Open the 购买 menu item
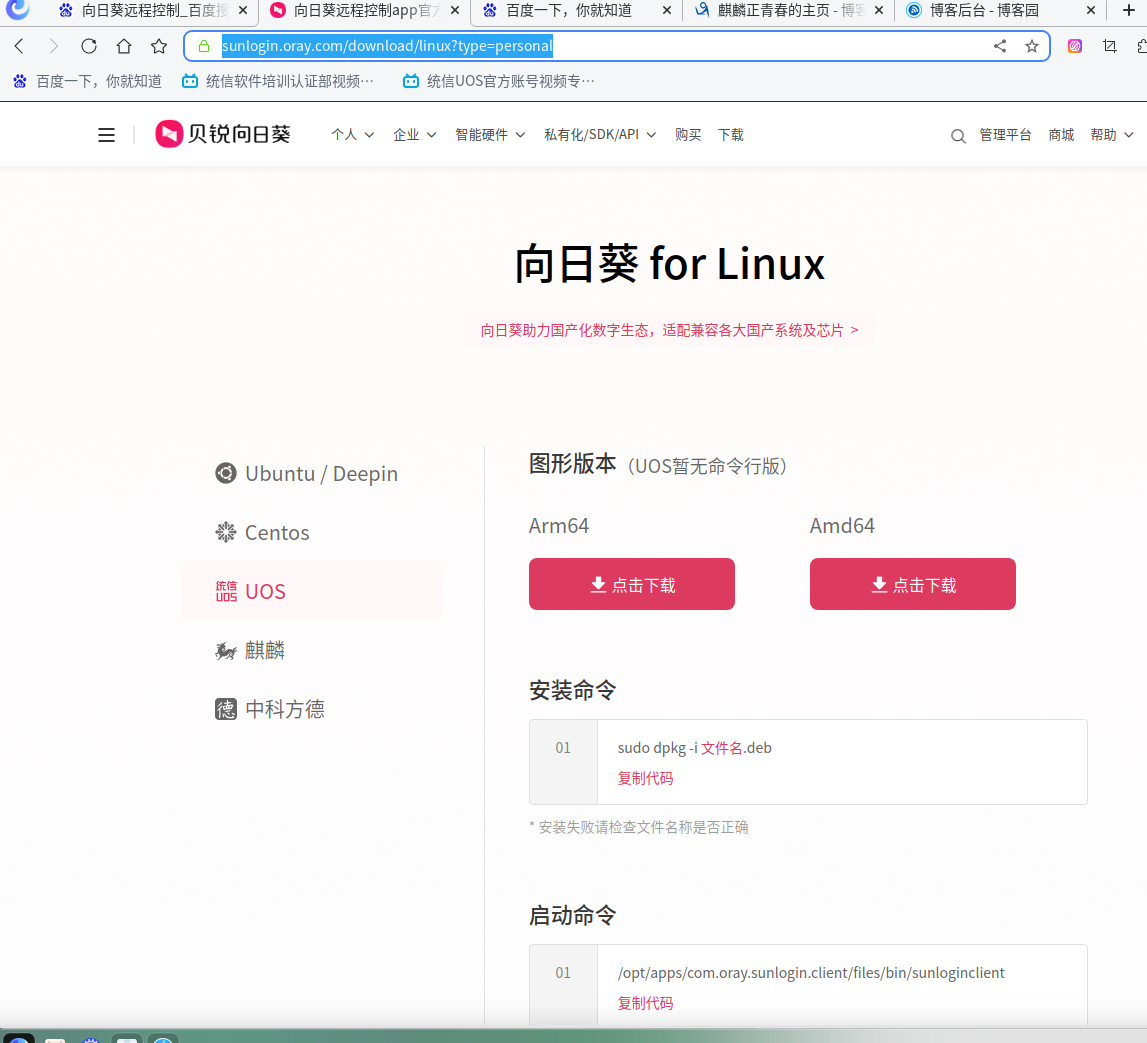The height and width of the screenshot is (1043, 1147). pyautogui.click(x=688, y=135)
